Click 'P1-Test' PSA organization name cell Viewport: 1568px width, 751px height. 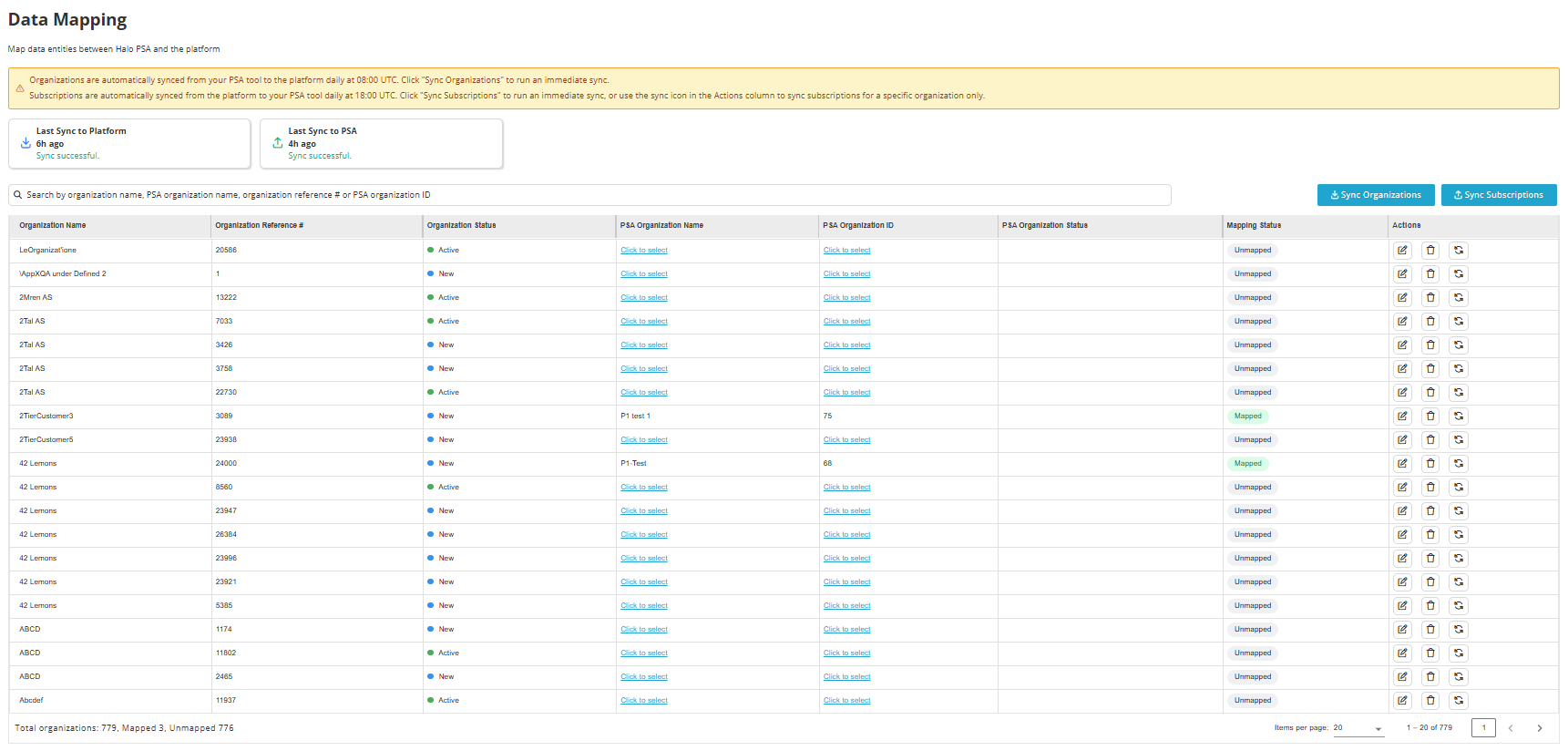pyautogui.click(x=633, y=463)
